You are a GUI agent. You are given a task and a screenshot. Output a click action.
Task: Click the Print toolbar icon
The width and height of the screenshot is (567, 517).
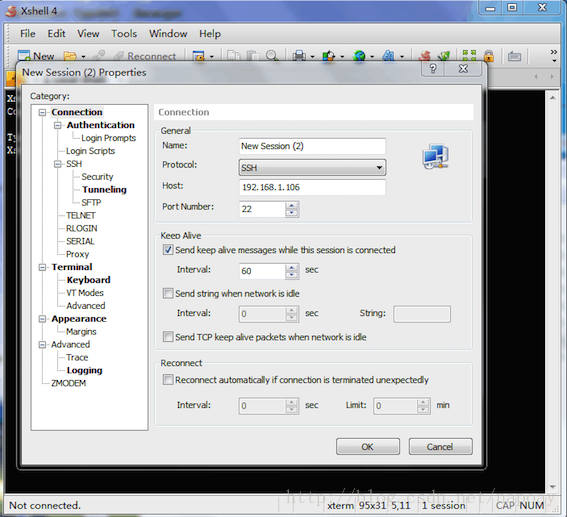[299, 56]
